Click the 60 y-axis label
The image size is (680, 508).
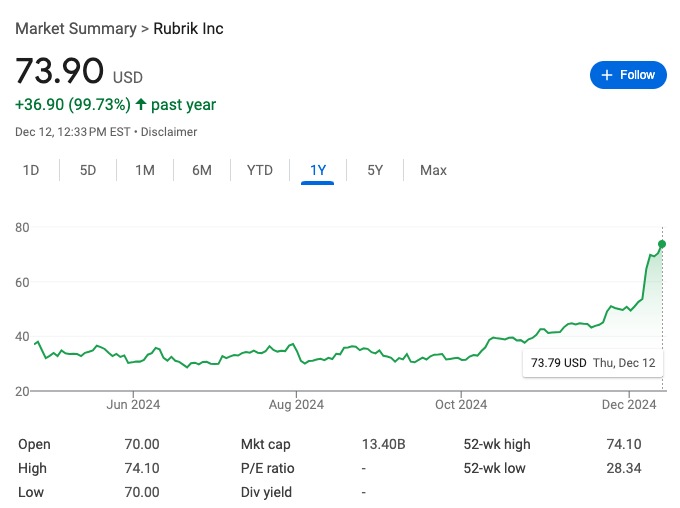coord(22,282)
